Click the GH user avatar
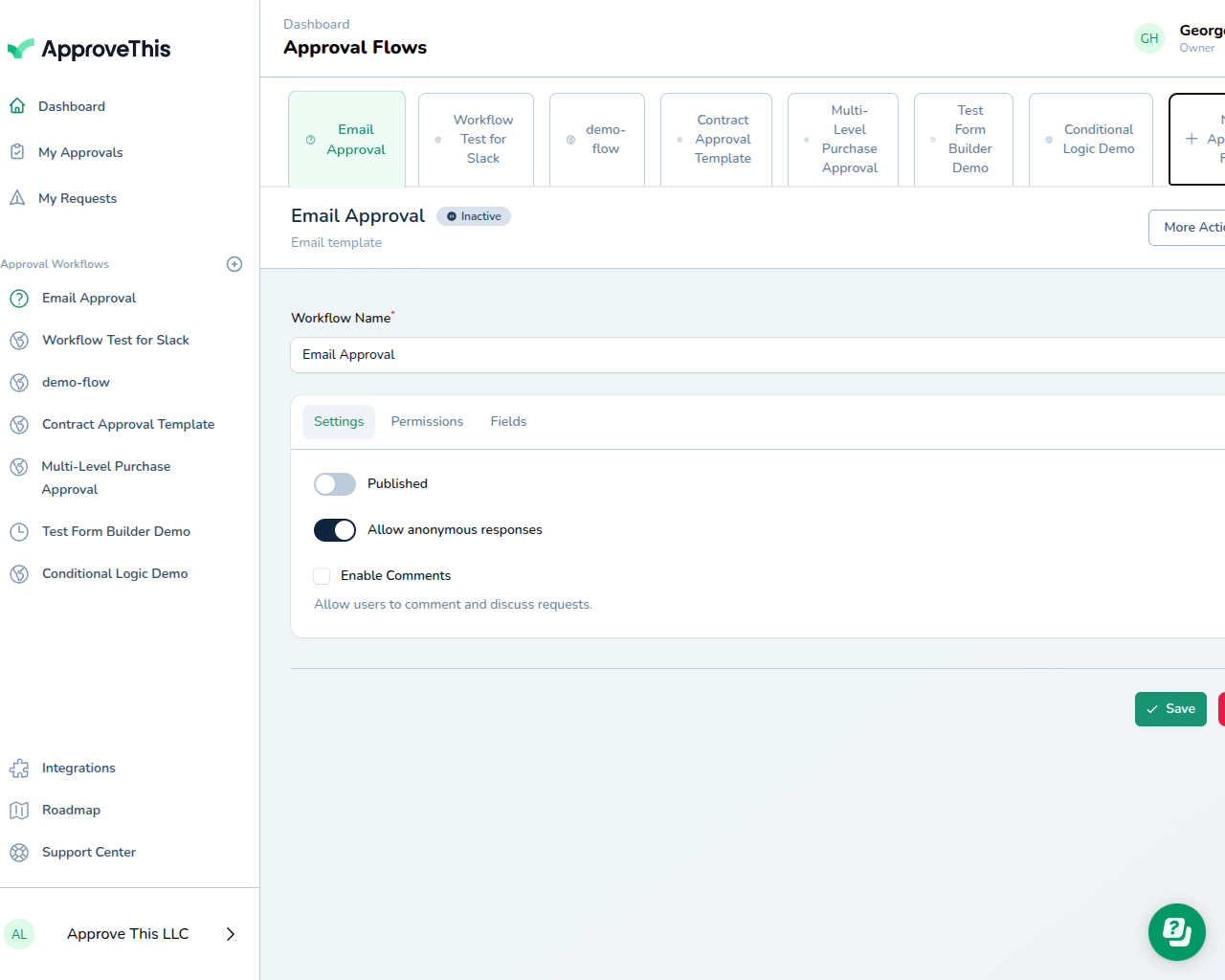Viewport: 1225px width, 980px height. click(1149, 38)
